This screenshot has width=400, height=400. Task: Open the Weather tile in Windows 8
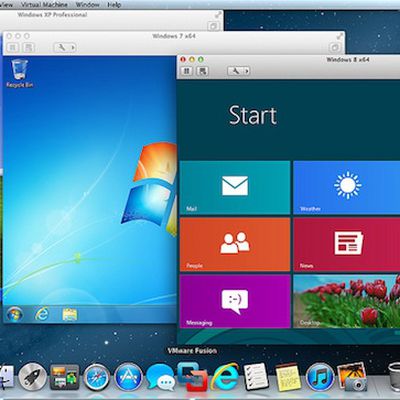point(347,187)
